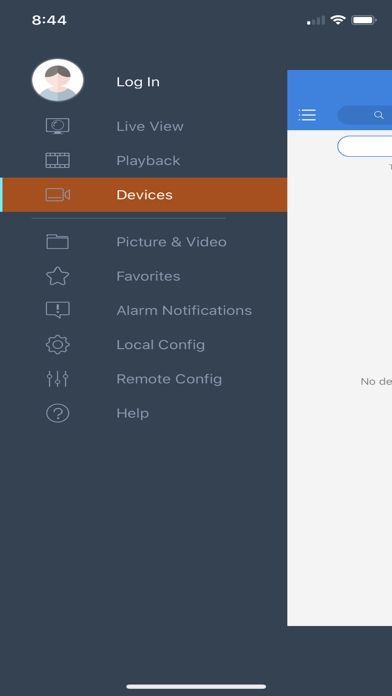Open Remote Config menu item
The image size is (392, 696).
[x=169, y=379]
